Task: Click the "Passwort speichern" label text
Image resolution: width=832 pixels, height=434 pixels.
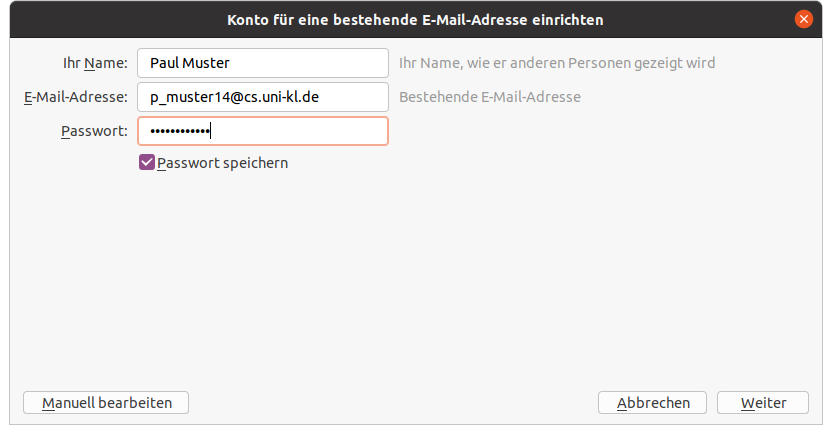Action: pyautogui.click(x=222, y=163)
